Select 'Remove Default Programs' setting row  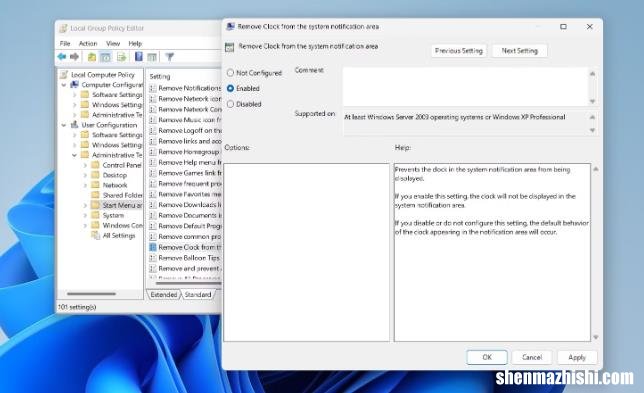pyautogui.click(x=185, y=226)
